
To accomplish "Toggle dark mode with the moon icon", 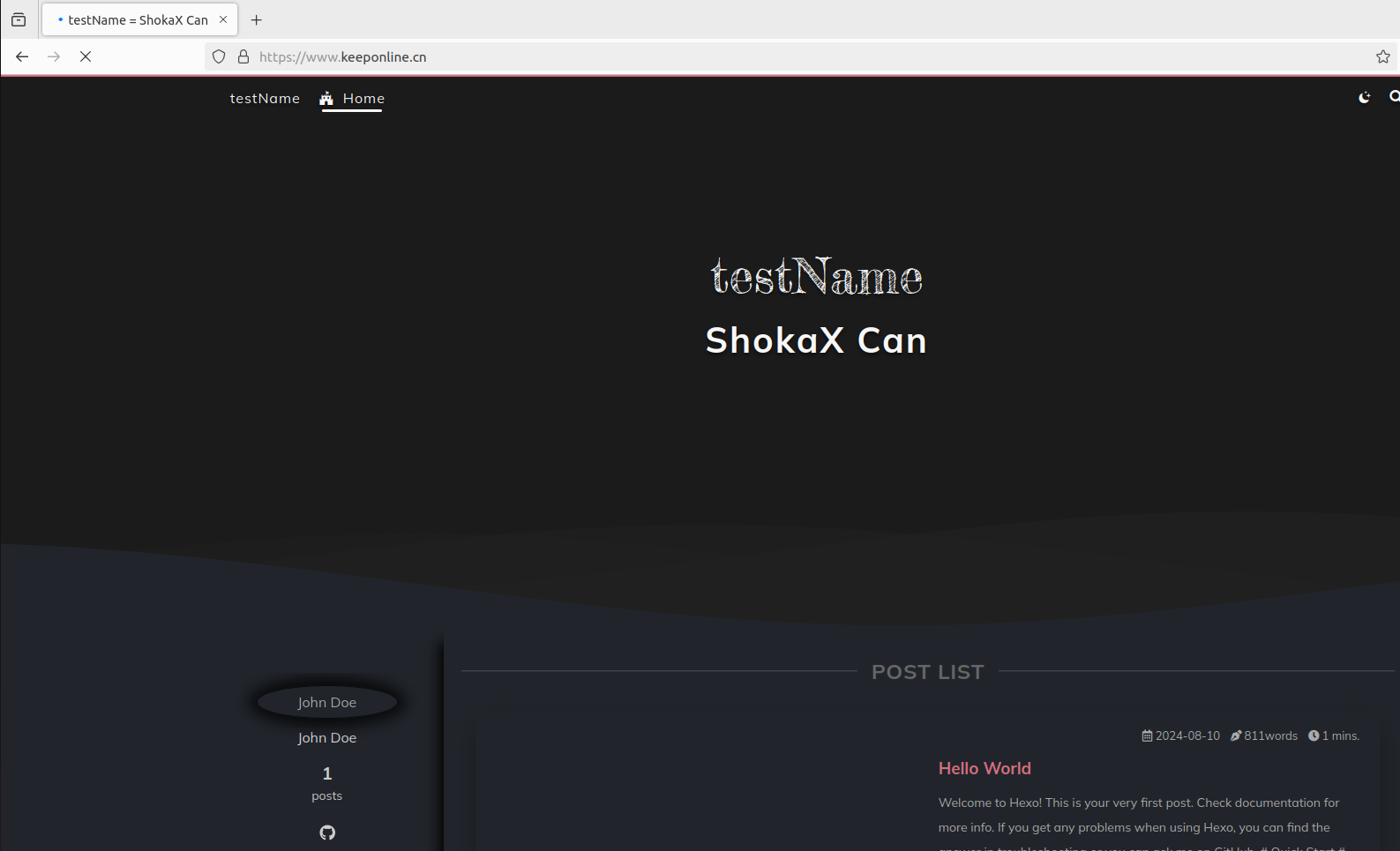I will [1364, 98].
